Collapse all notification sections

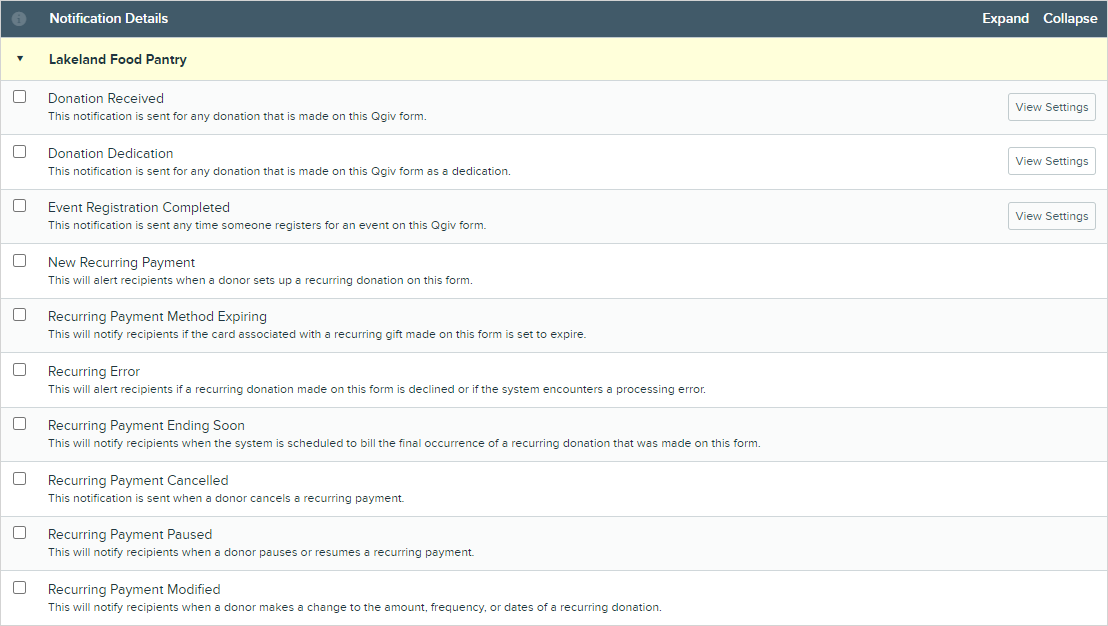pyautogui.click(x=1070, y=18)
